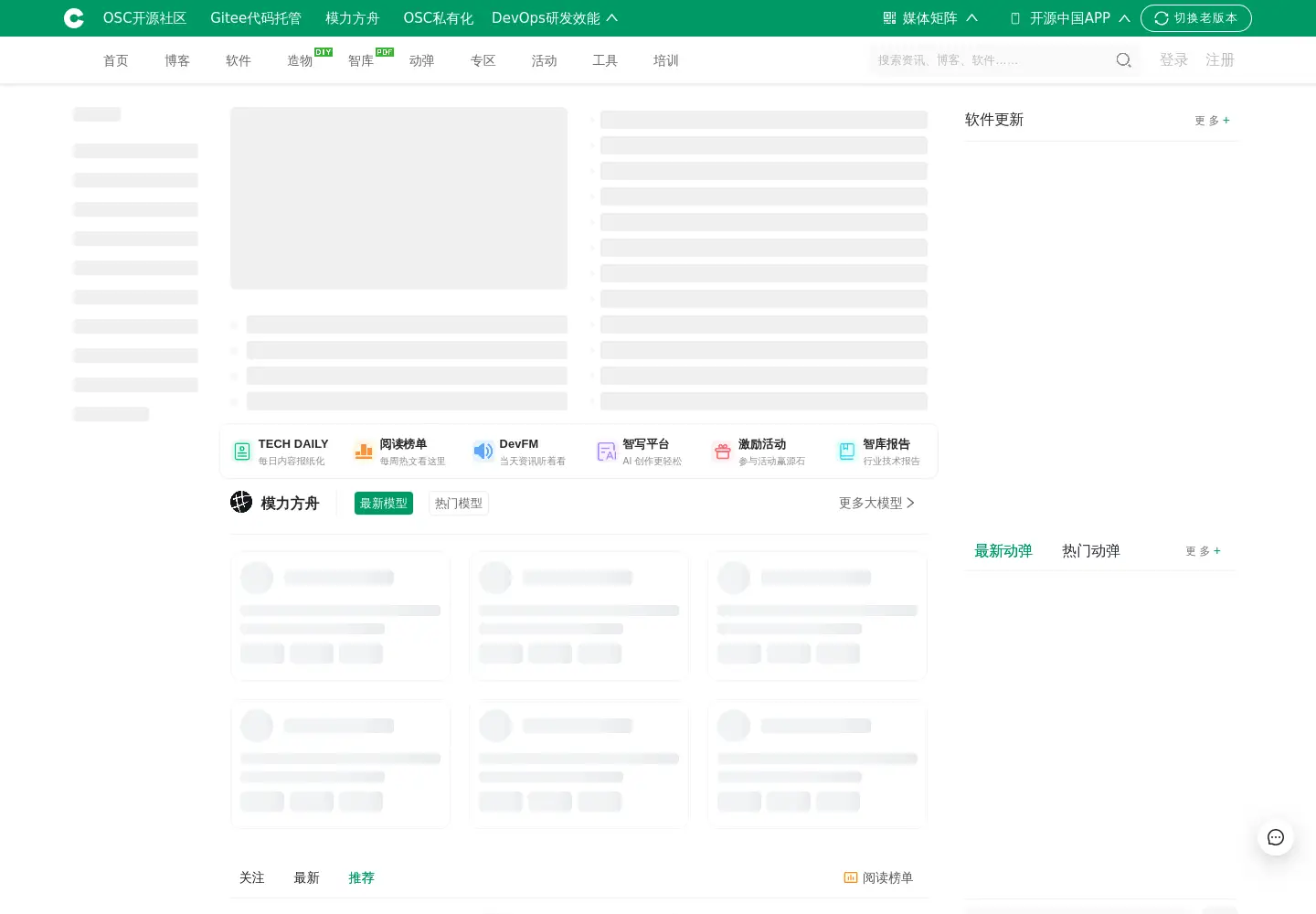
Task: Select the 最新模型 toggle
Action: tap(384, 504)
